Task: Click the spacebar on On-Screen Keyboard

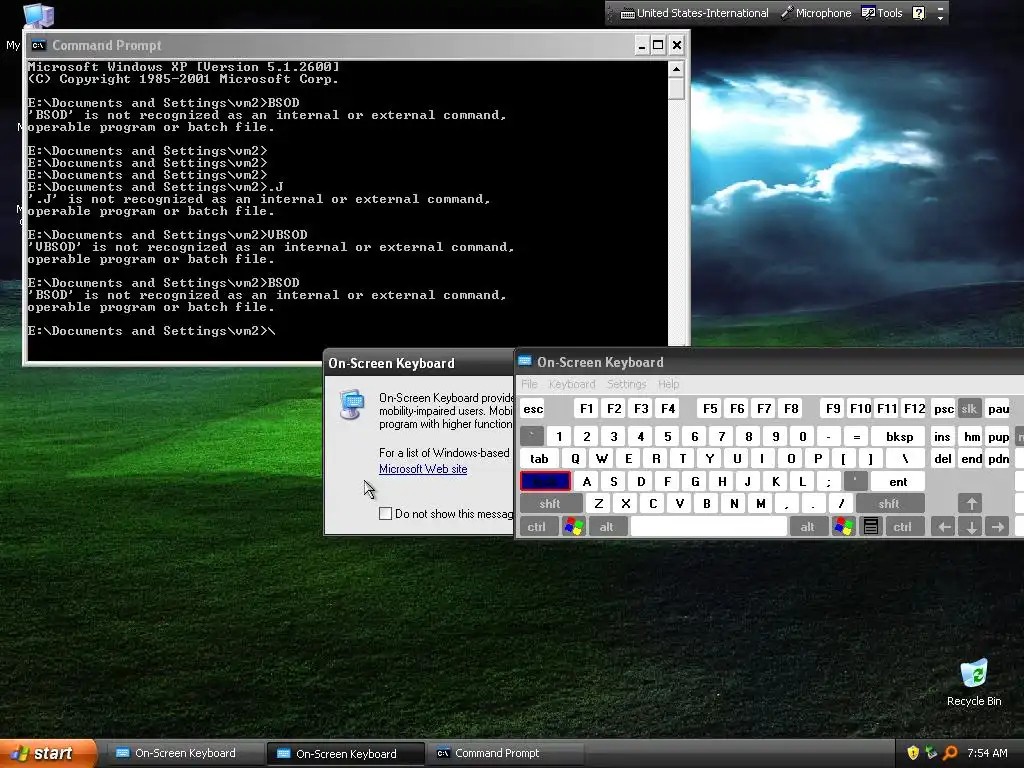Action: coord(709,526)
